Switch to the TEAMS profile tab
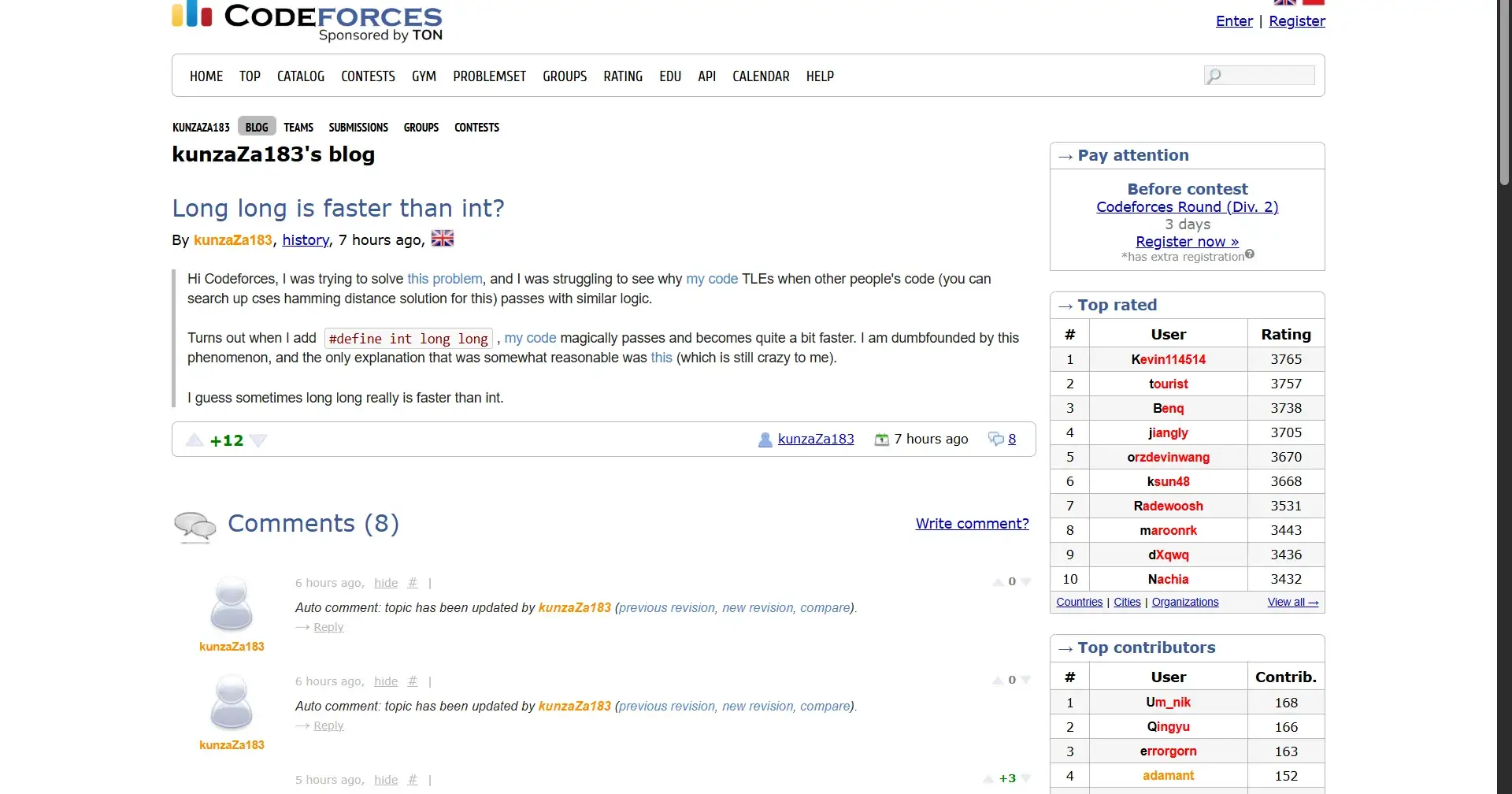1512x794 pixels. click(298, 127)
